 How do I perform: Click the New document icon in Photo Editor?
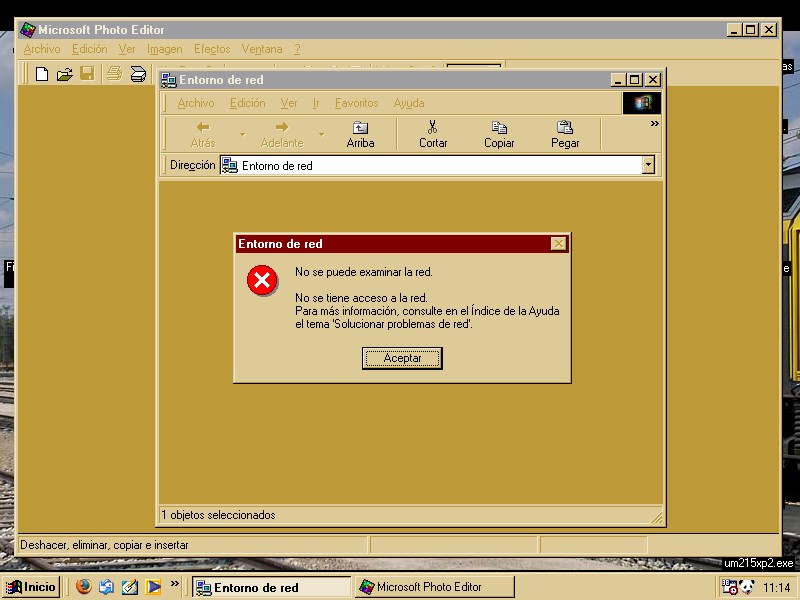click(x=42, y=74)
